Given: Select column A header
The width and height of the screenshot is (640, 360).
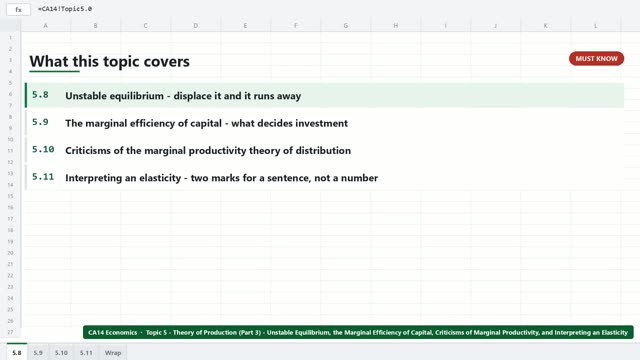Looking at the screenshot, I should (46, 25).
